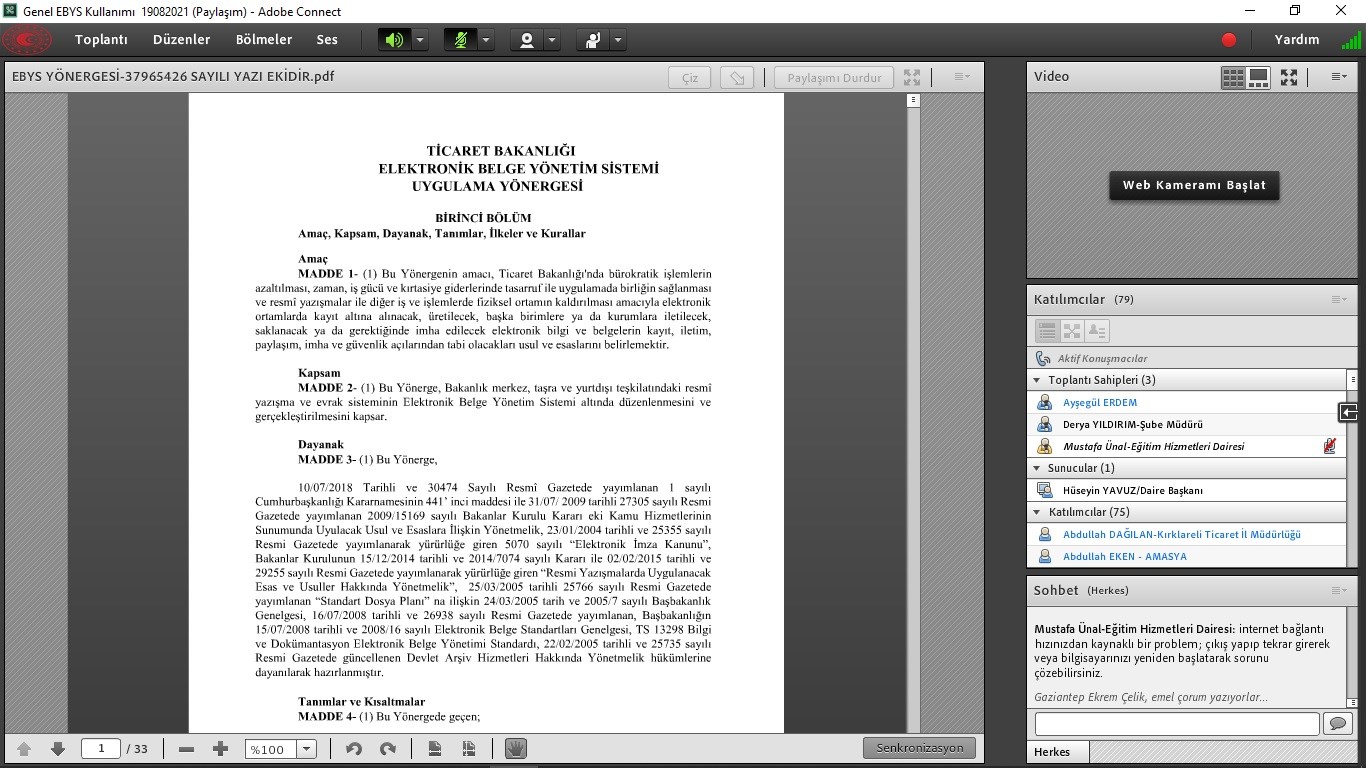Image resolution: width=1366 pixels, height=768 pixels.
Task: Click the raise hand status icon
Action: [x=593, y=40]
